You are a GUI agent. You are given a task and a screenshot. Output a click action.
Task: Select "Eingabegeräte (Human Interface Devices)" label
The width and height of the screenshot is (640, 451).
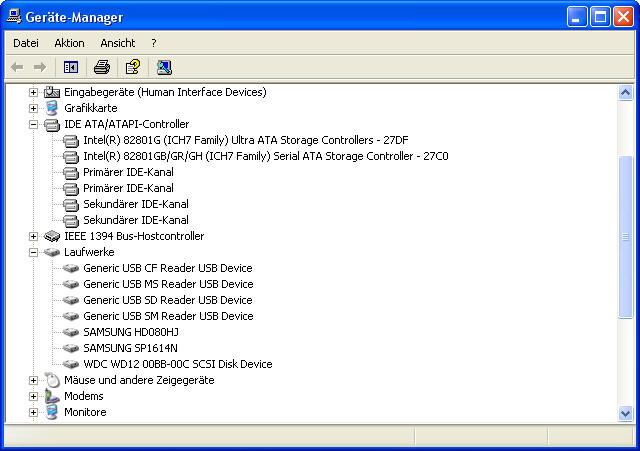(x=165, y=92)
